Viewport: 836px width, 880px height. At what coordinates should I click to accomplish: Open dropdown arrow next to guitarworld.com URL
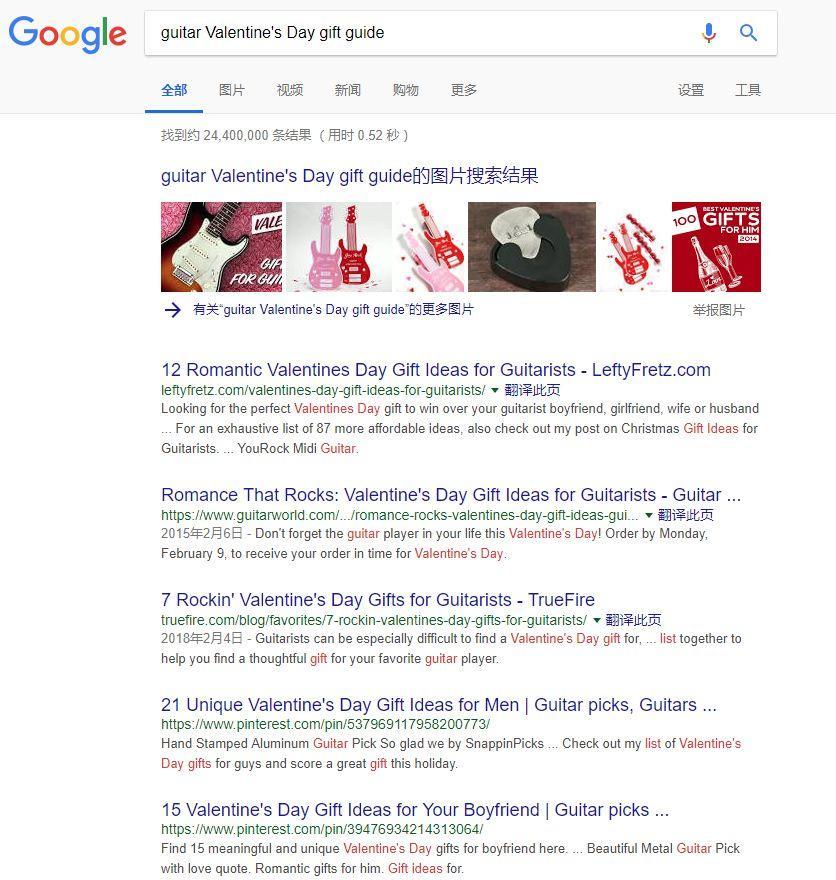(649, 515)
